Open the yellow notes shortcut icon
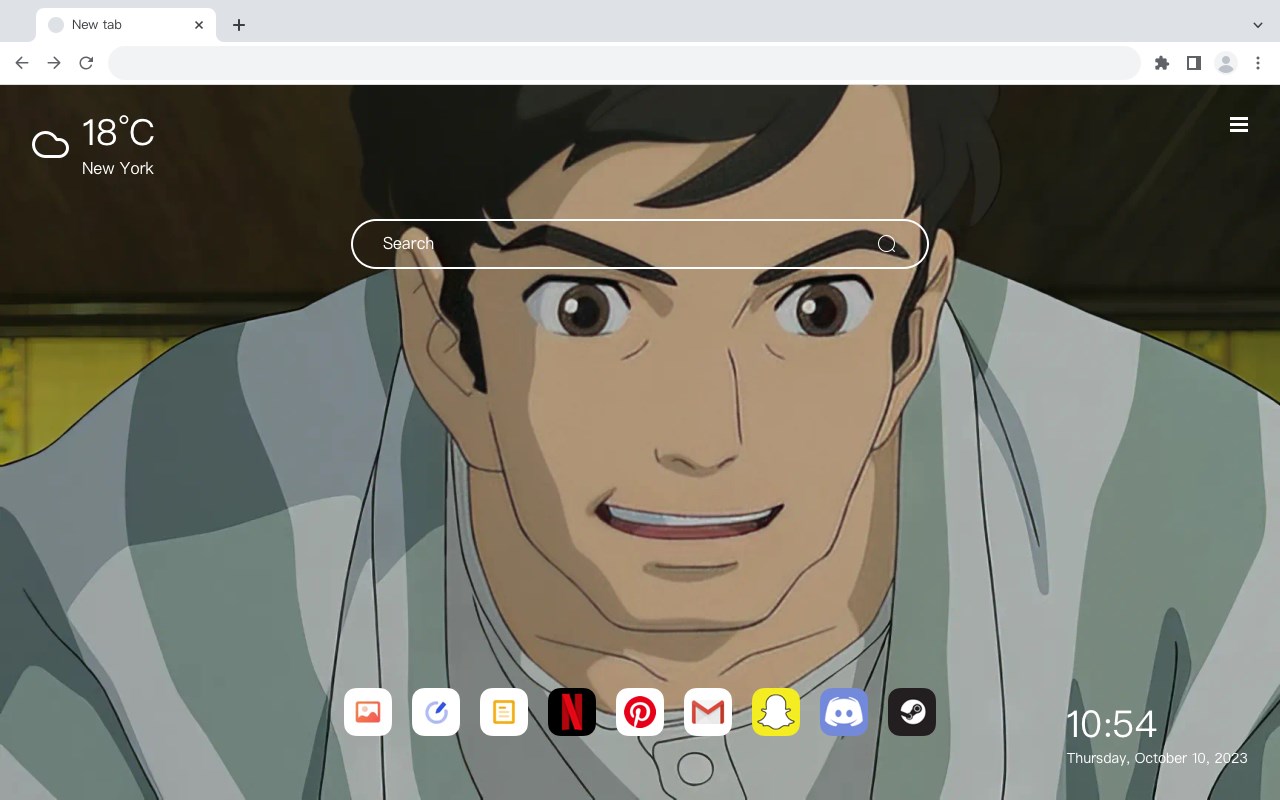Image resolution: width=1280 pixels, height=800 pixels. pos(504,712)
